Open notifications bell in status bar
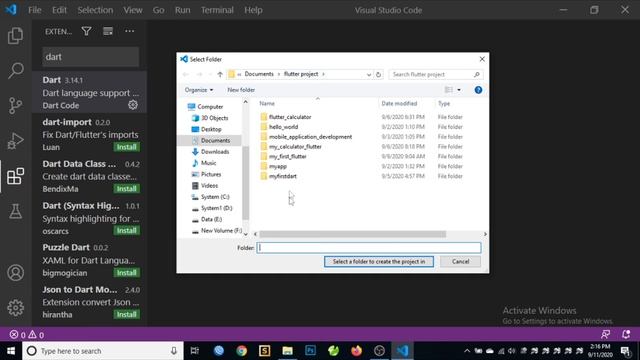 click(626, 334)
